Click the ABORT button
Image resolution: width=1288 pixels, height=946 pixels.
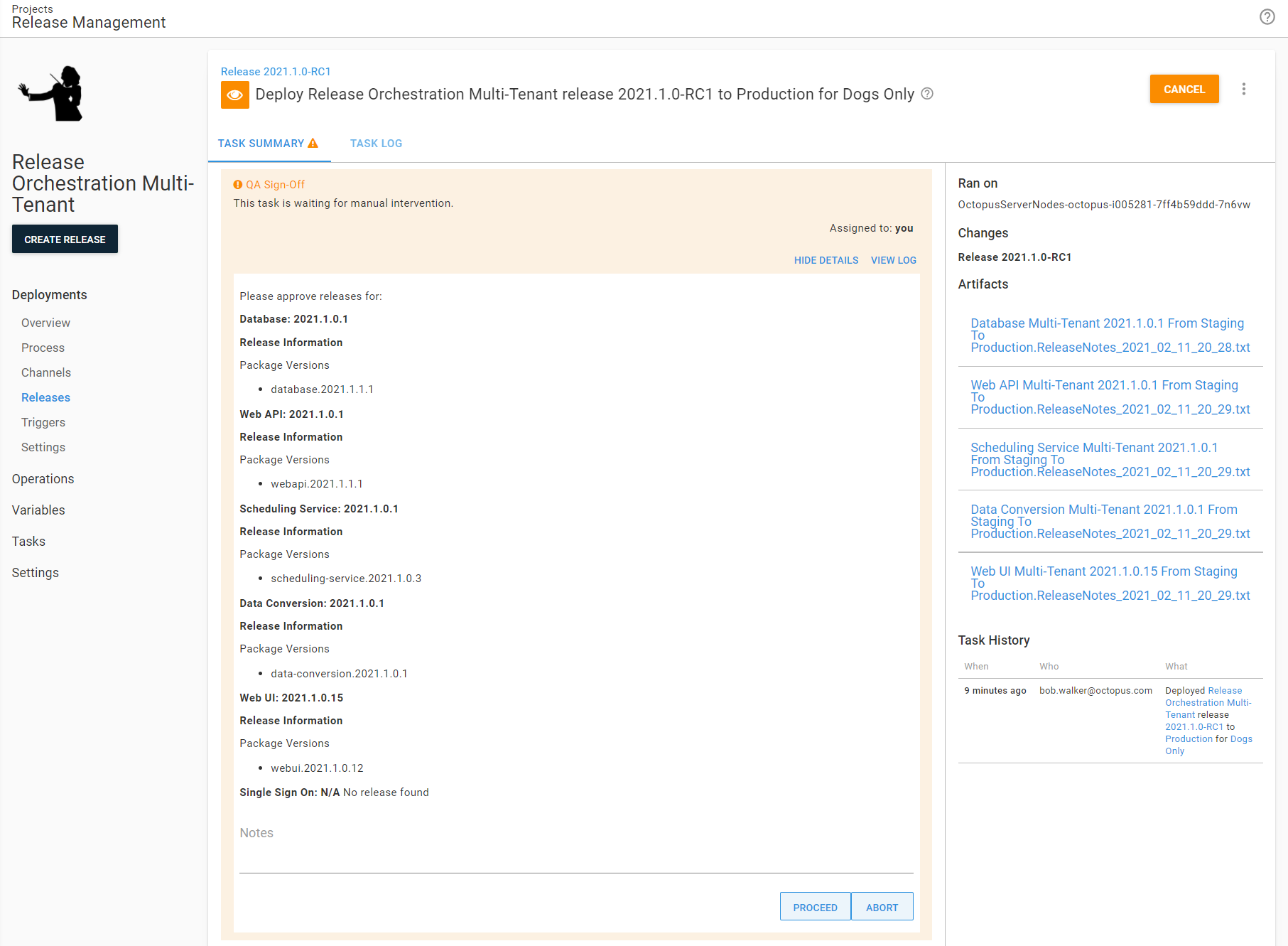[882, 906]
